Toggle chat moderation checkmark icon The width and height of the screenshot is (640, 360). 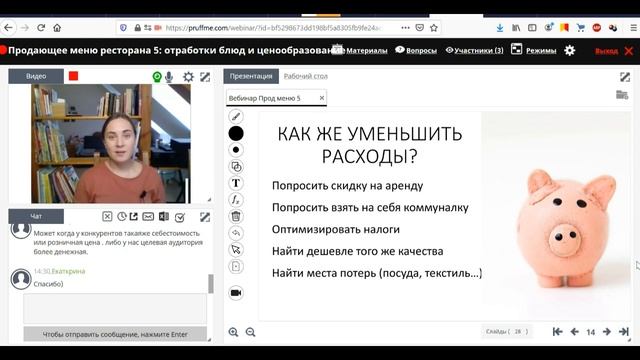coord(180,217)
